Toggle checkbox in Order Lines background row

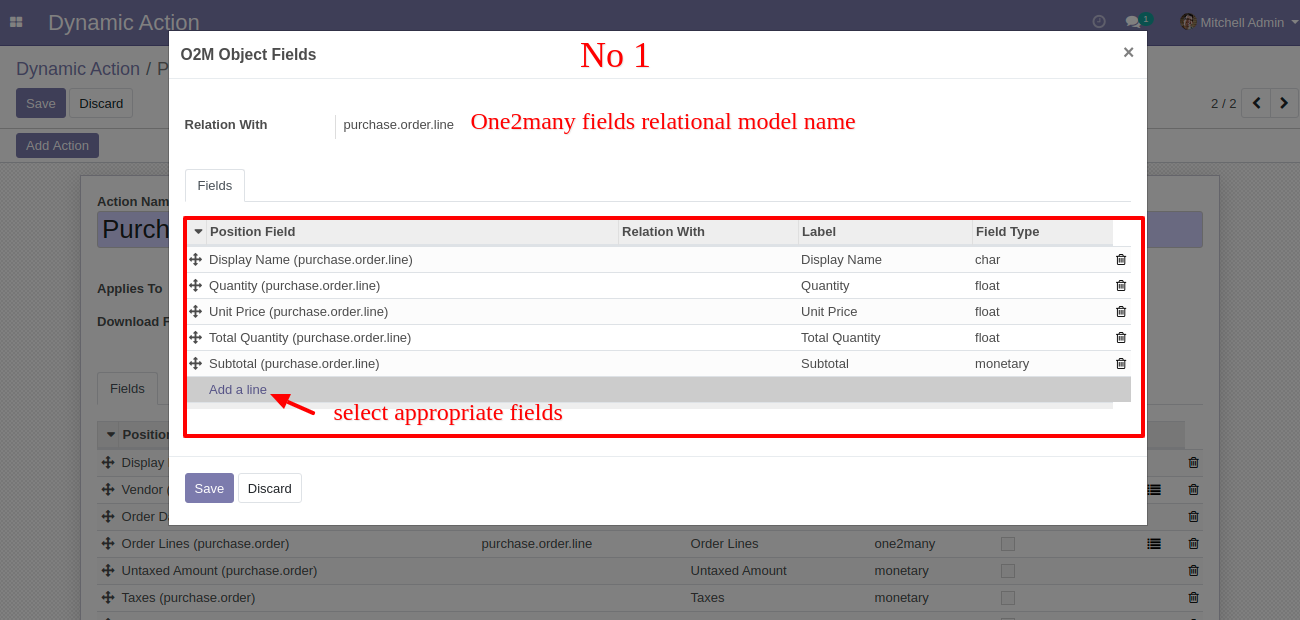[1008, 544]
